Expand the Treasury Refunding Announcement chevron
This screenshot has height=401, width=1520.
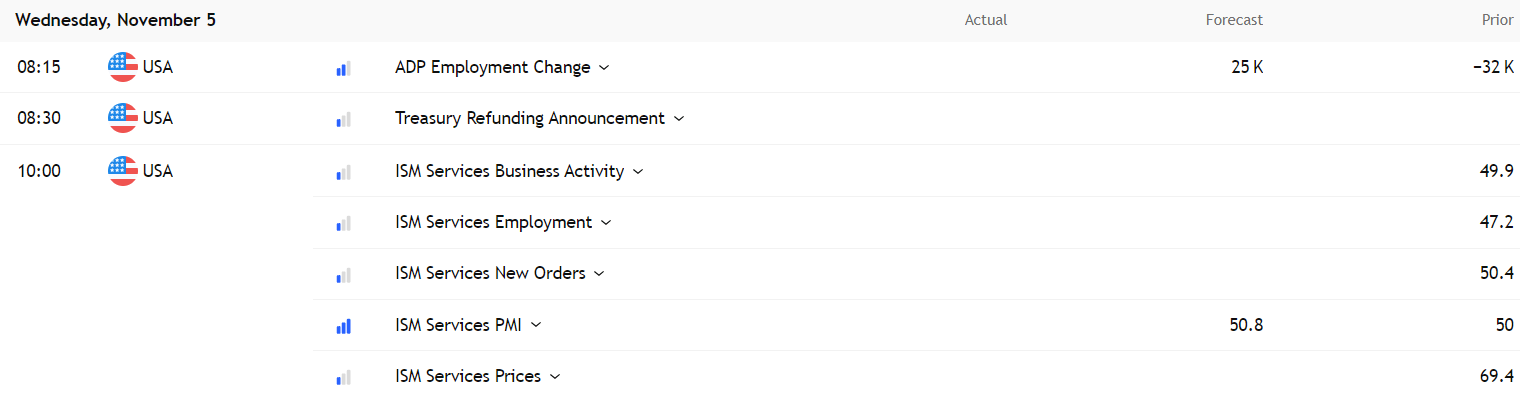click(679, 119)
